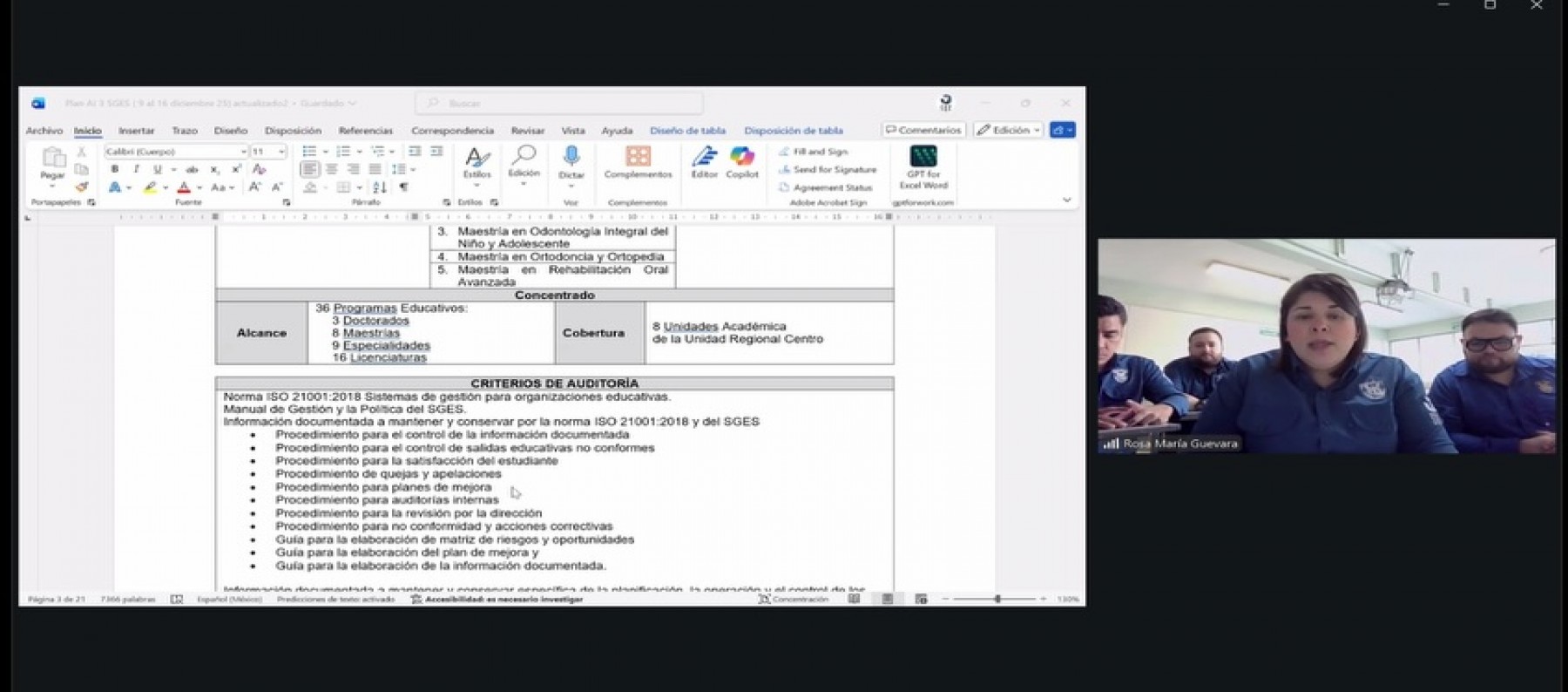Open the Estilos styles gallery
The width and height of the screenshot is (1568, 692).
point(477,164)
